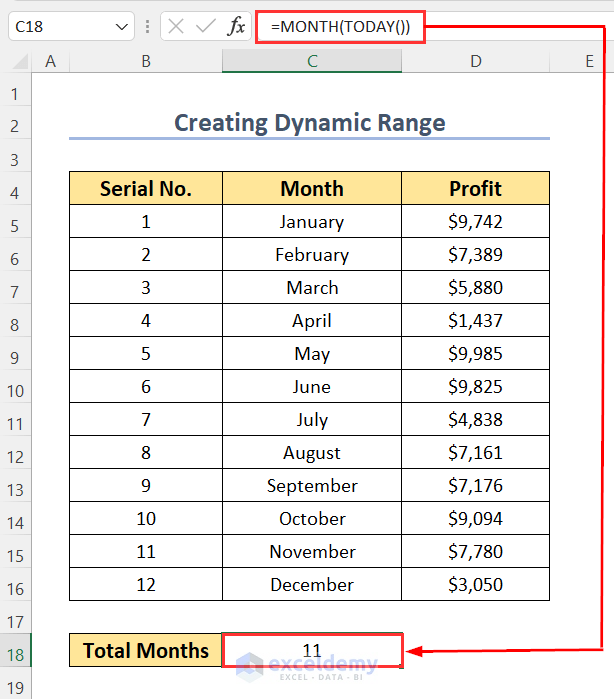Click the Creating Dynamic Range title cell
The image size is (614, 699).
point(310,123)
